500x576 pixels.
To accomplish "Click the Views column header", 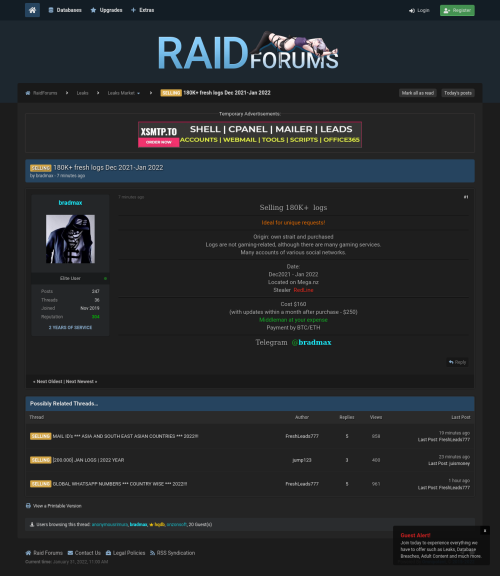I will (376, 417).
